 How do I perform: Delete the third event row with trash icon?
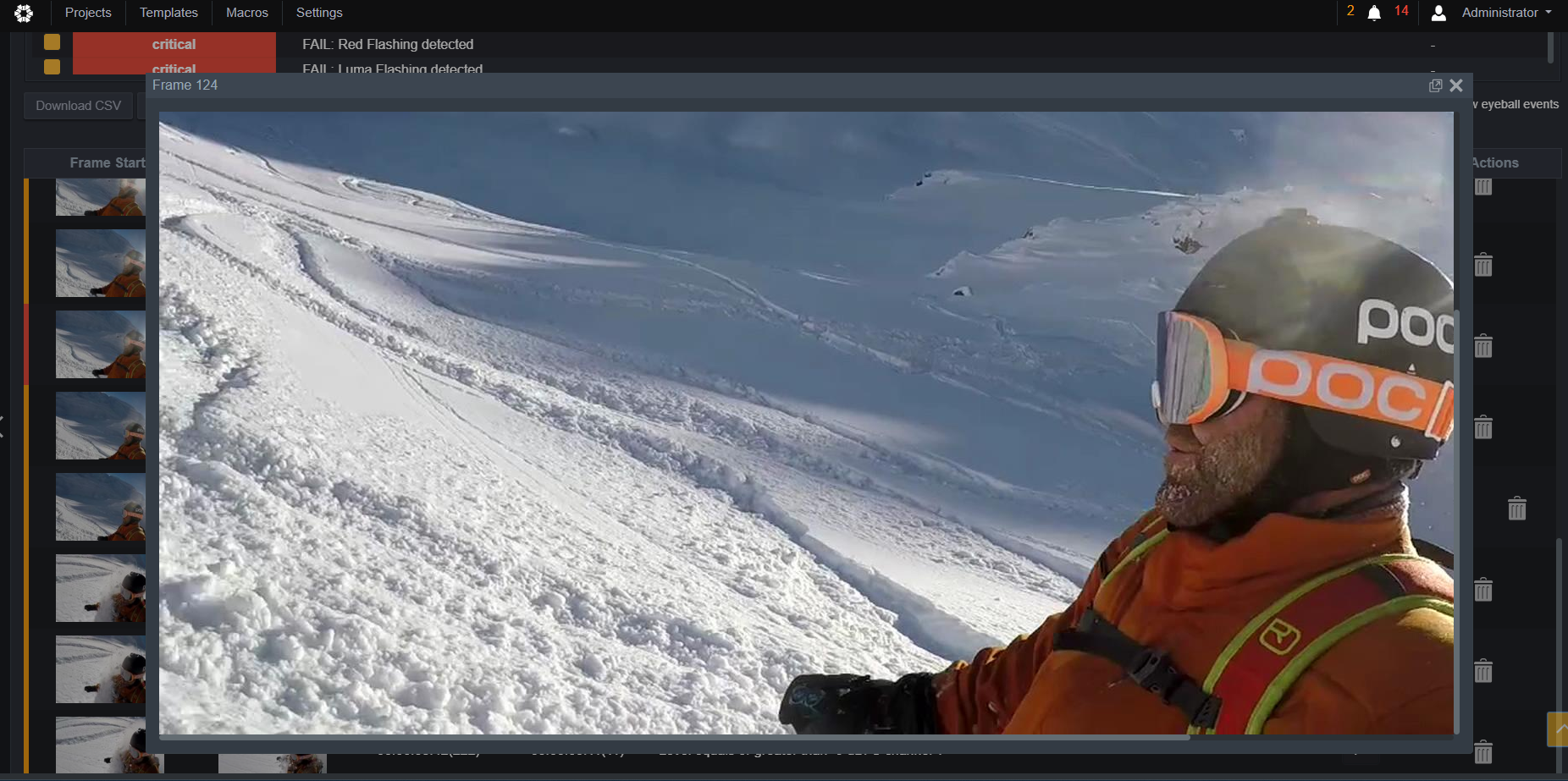pos(1483,346)
